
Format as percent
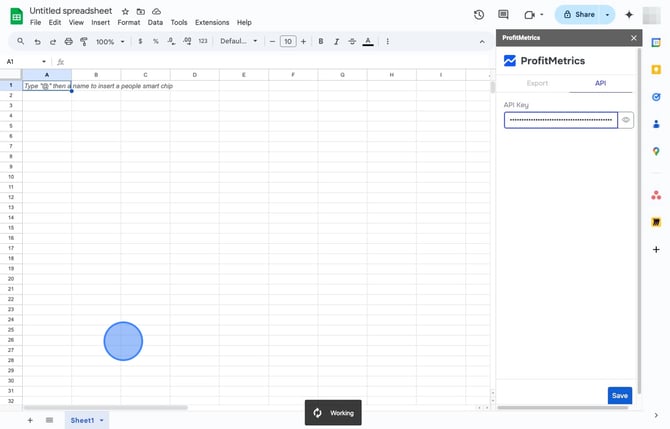pos(156,41)
